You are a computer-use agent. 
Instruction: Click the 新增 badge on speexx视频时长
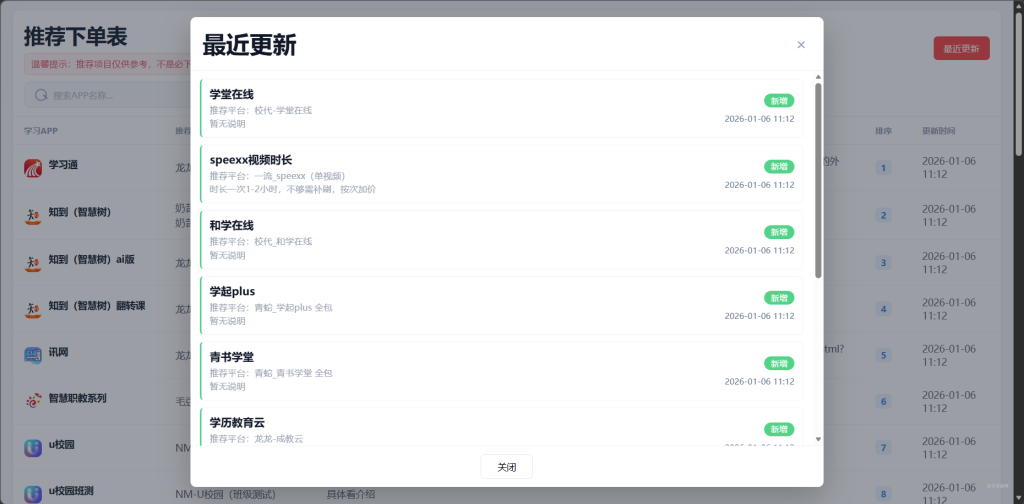click(x=779, y=166)
